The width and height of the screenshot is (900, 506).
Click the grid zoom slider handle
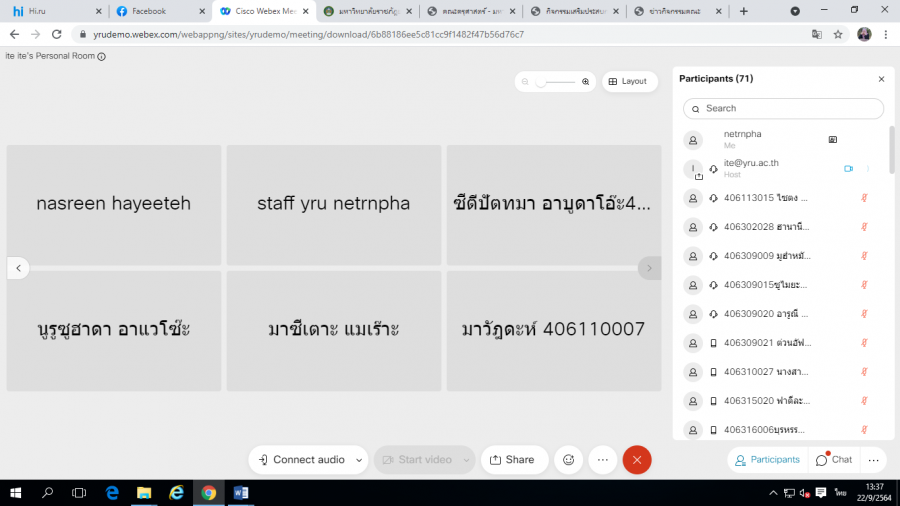(x=540, y=82)
